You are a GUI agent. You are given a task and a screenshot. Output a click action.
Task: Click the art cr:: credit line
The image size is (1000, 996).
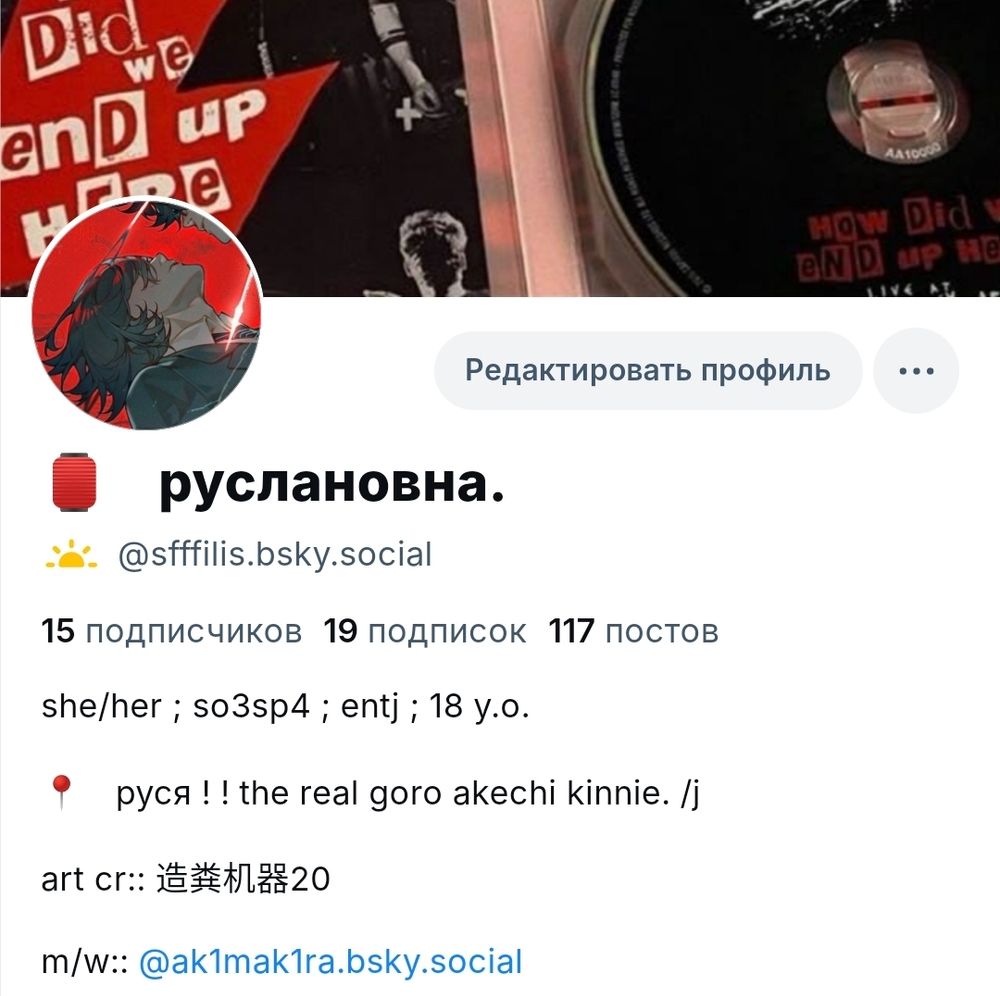point(186,879)
